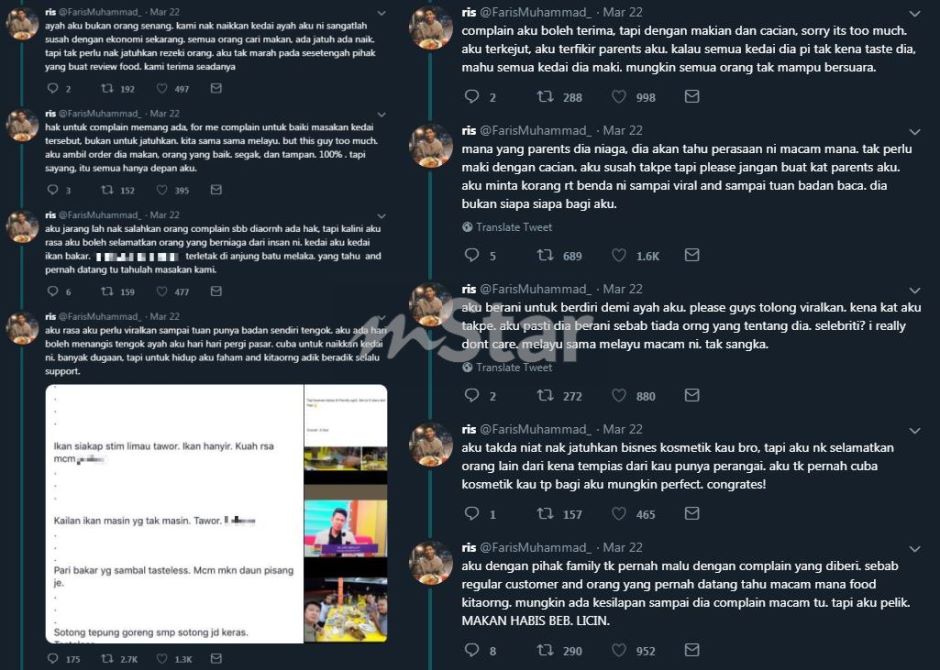Reply to the tweet with 8 replies

coord(472,650)
